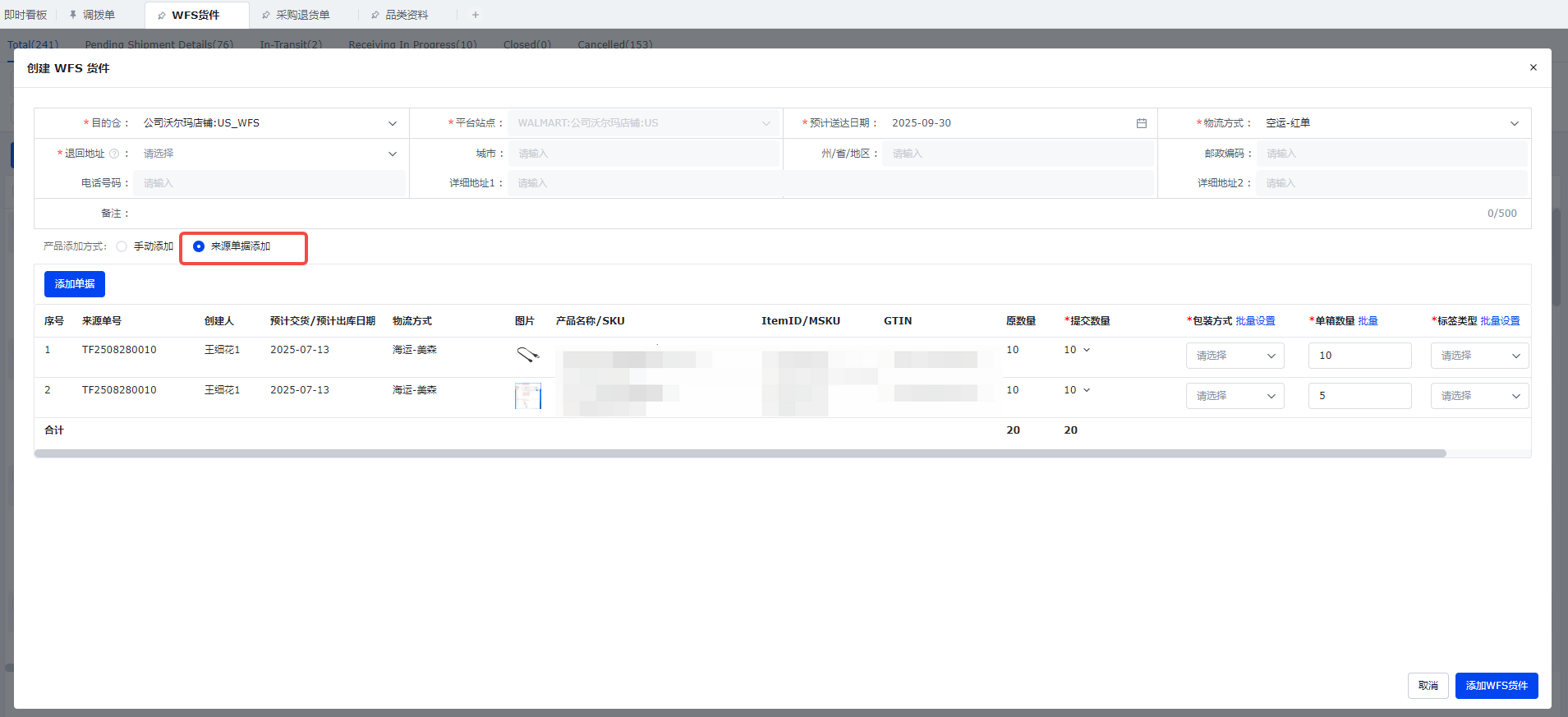Submit with the 添加WFS货件 button
The image size is (1568, 717).
click(1497, 686)
